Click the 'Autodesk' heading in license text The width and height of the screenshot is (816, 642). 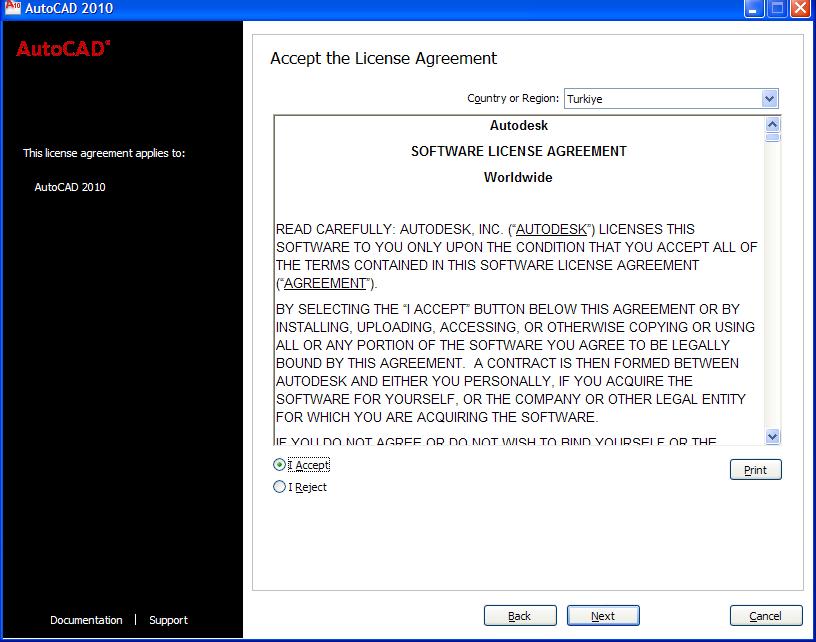point(519,125)
